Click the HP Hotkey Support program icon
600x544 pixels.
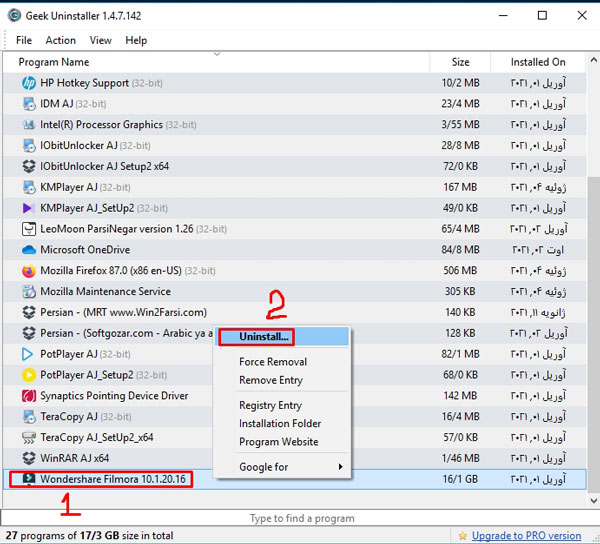point(29,83)
